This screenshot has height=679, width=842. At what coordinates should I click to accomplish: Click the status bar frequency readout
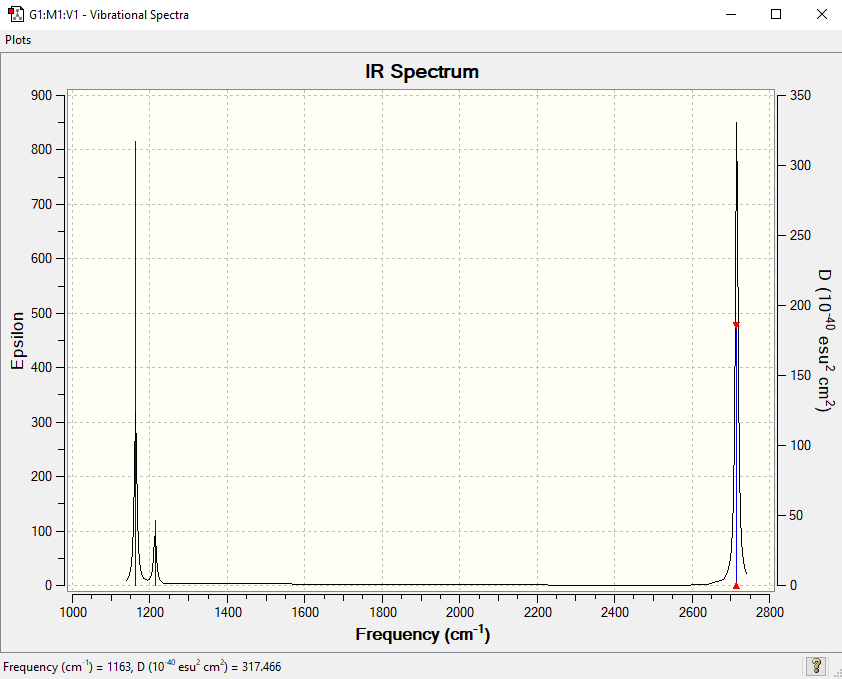click(142, 667)
